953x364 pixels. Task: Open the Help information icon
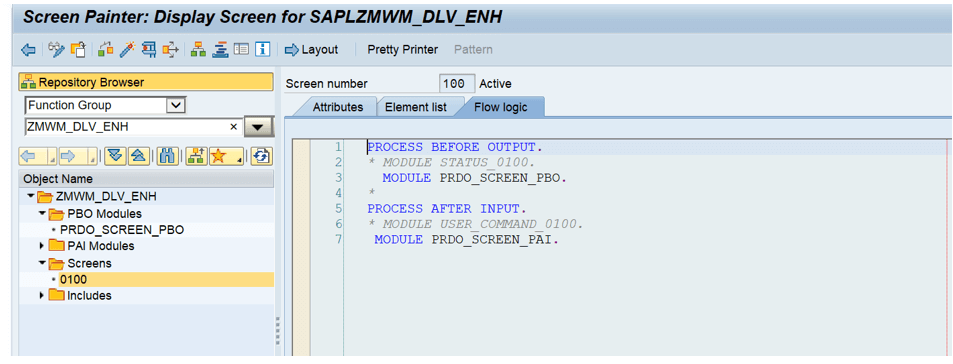coord(263,50)
